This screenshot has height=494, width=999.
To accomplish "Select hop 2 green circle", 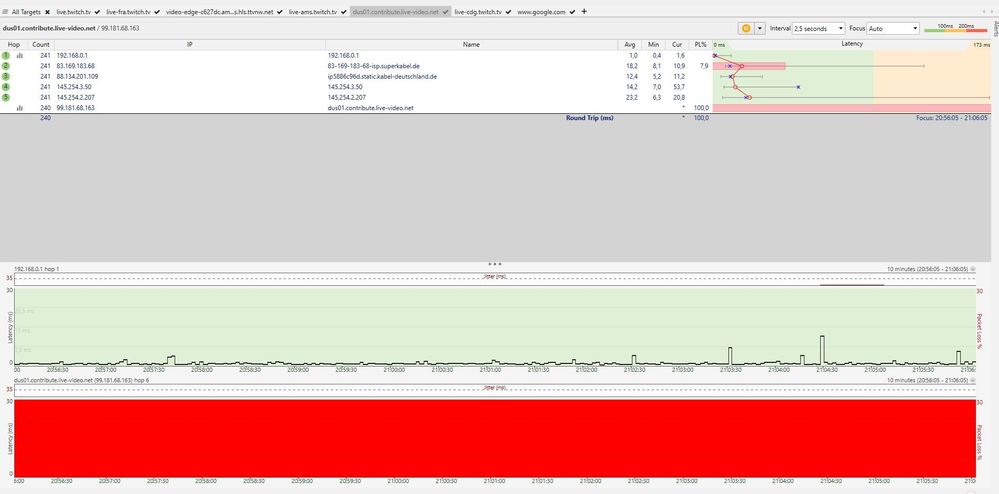I will pyautogui.click(x=6, y=66).
